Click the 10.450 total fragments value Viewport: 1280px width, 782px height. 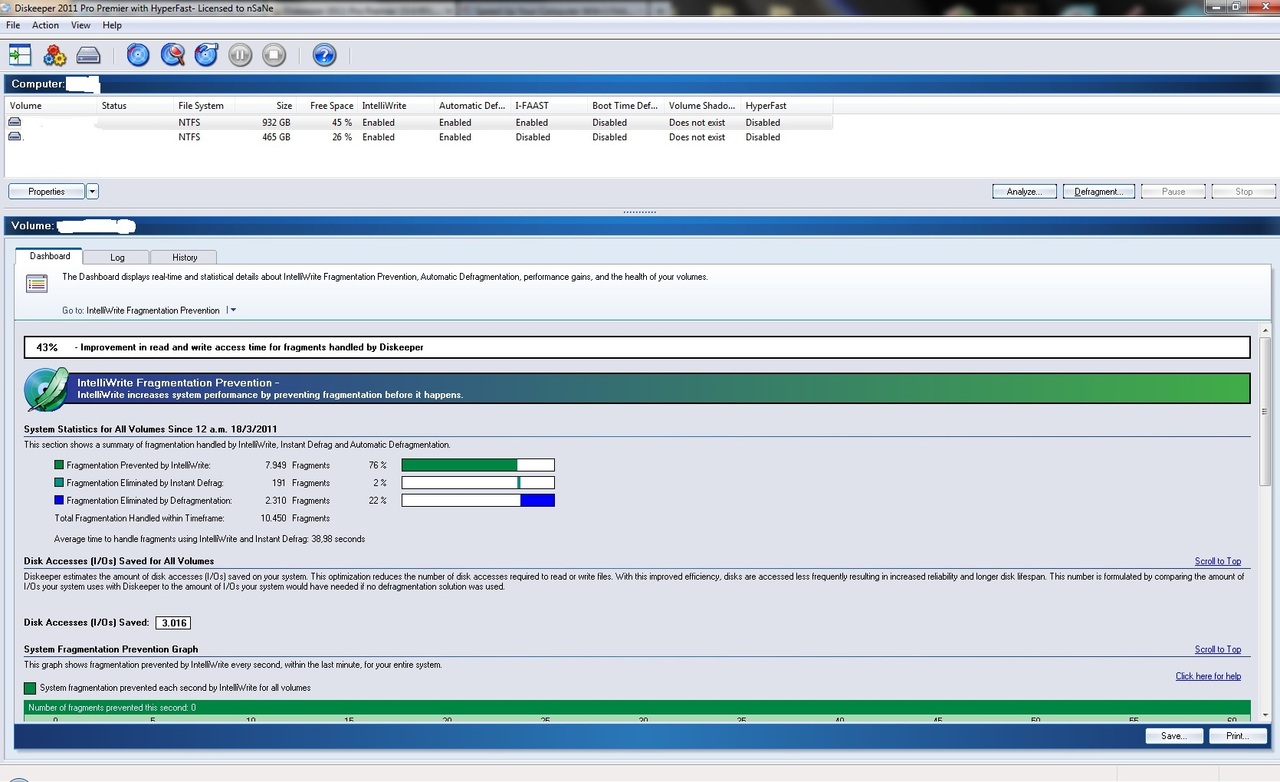[x=274, y=518]
